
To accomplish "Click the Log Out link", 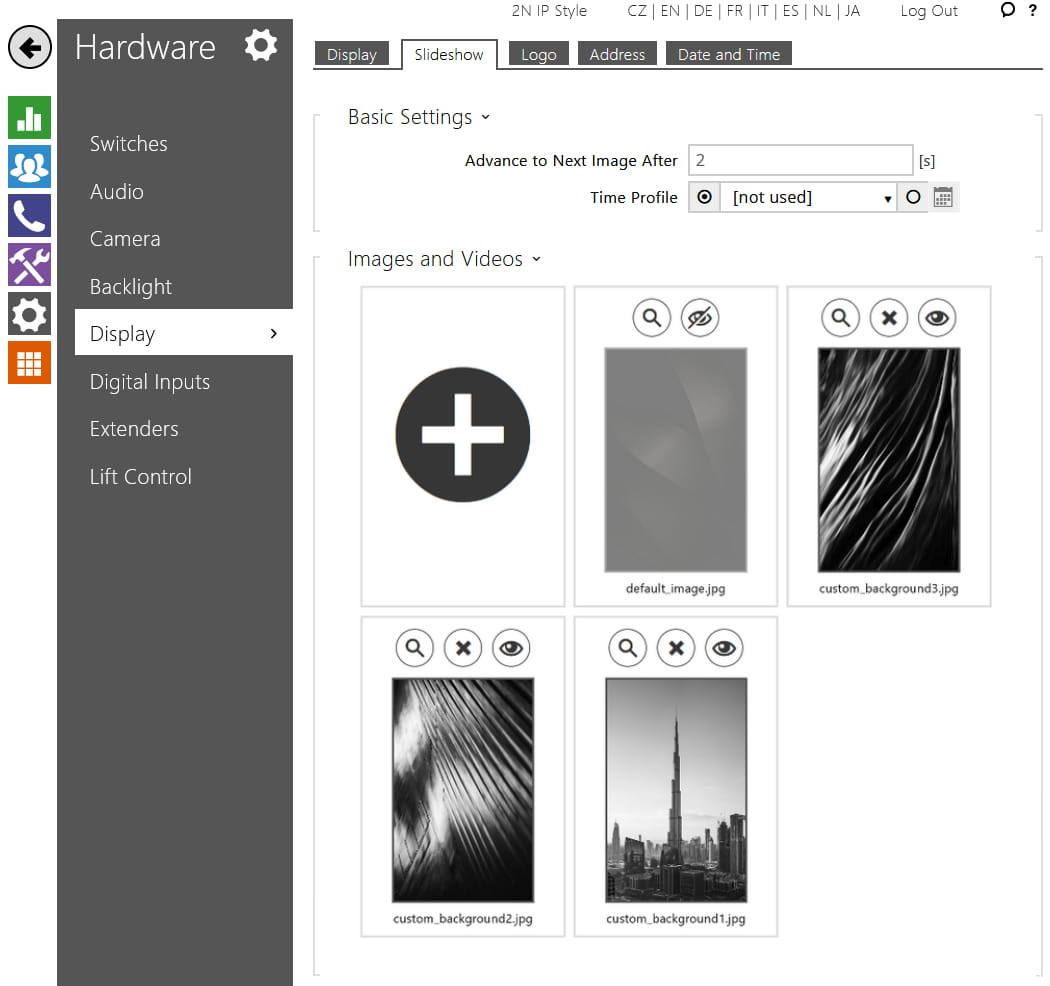I will [x=929, y=11].
